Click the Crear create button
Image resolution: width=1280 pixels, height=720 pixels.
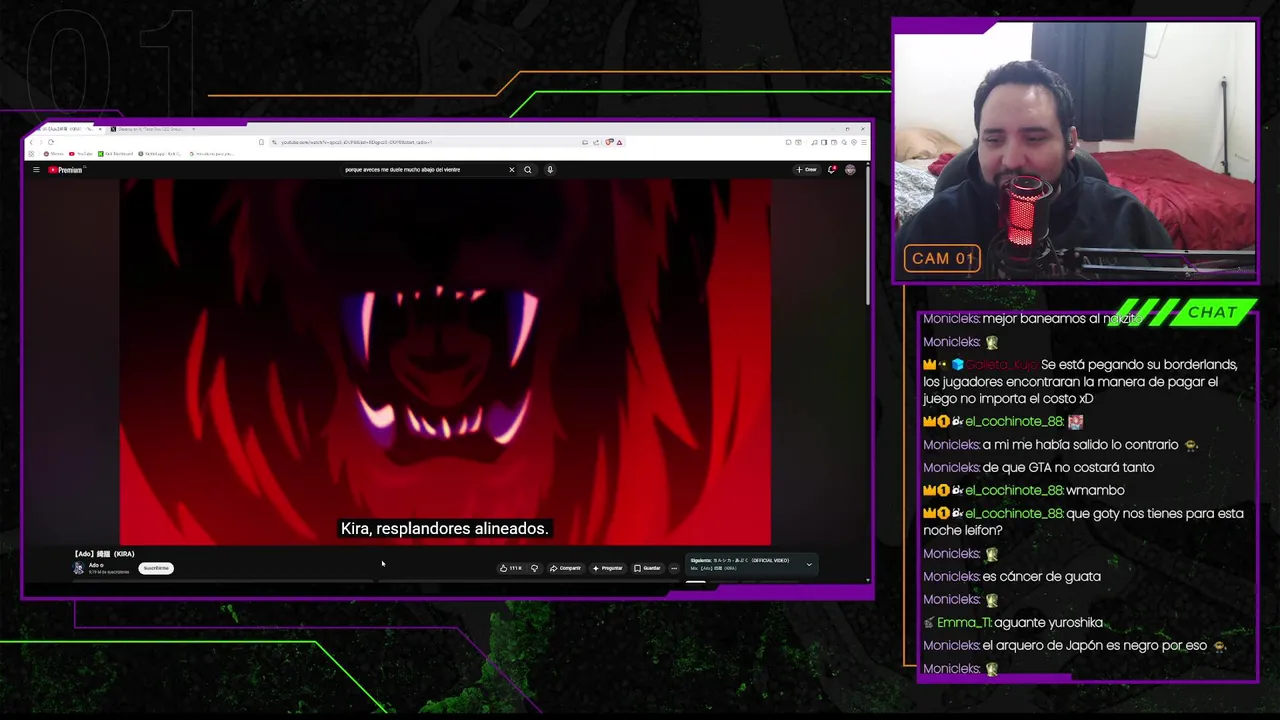click(x=806, y=170)
